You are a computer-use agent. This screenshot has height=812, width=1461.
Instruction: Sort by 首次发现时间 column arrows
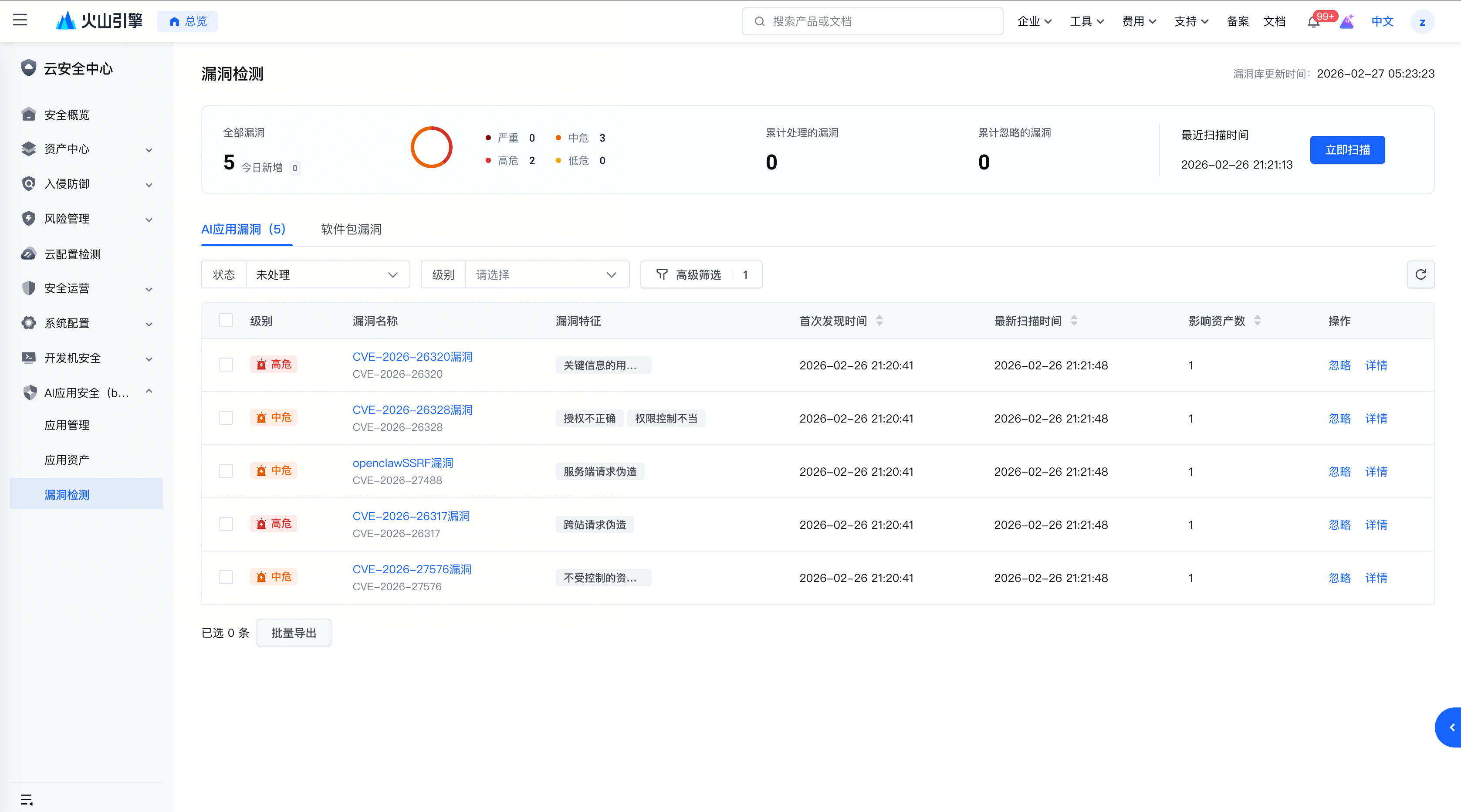[879, 320]
